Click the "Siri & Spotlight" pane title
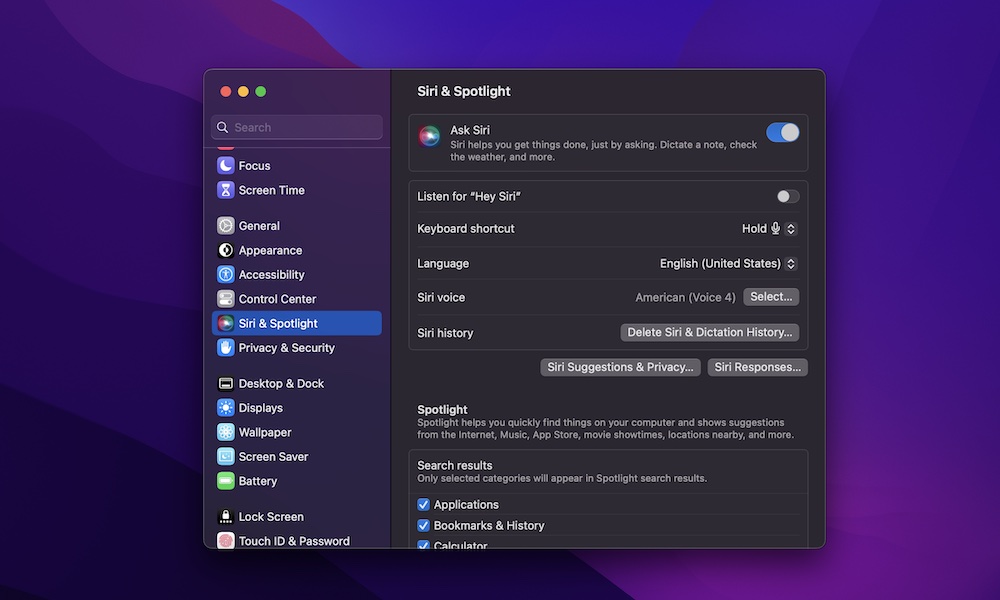Screen dimensions: 1000x600 point(464,91)
